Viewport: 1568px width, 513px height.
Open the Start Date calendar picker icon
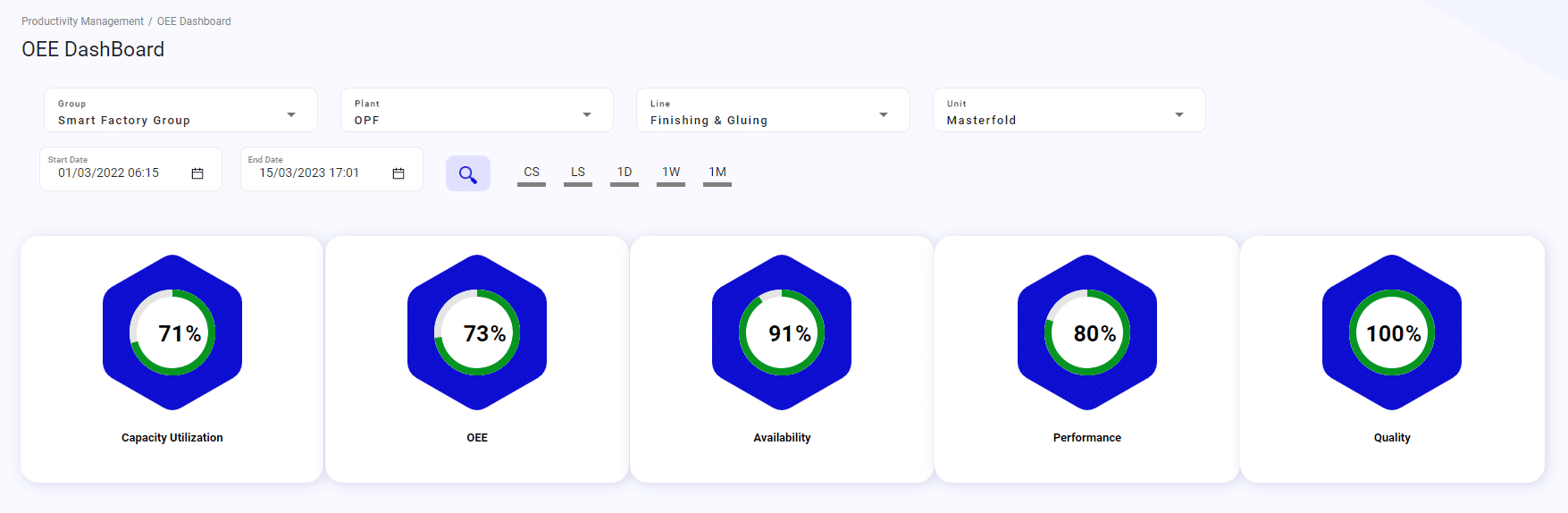click(197, 173)
